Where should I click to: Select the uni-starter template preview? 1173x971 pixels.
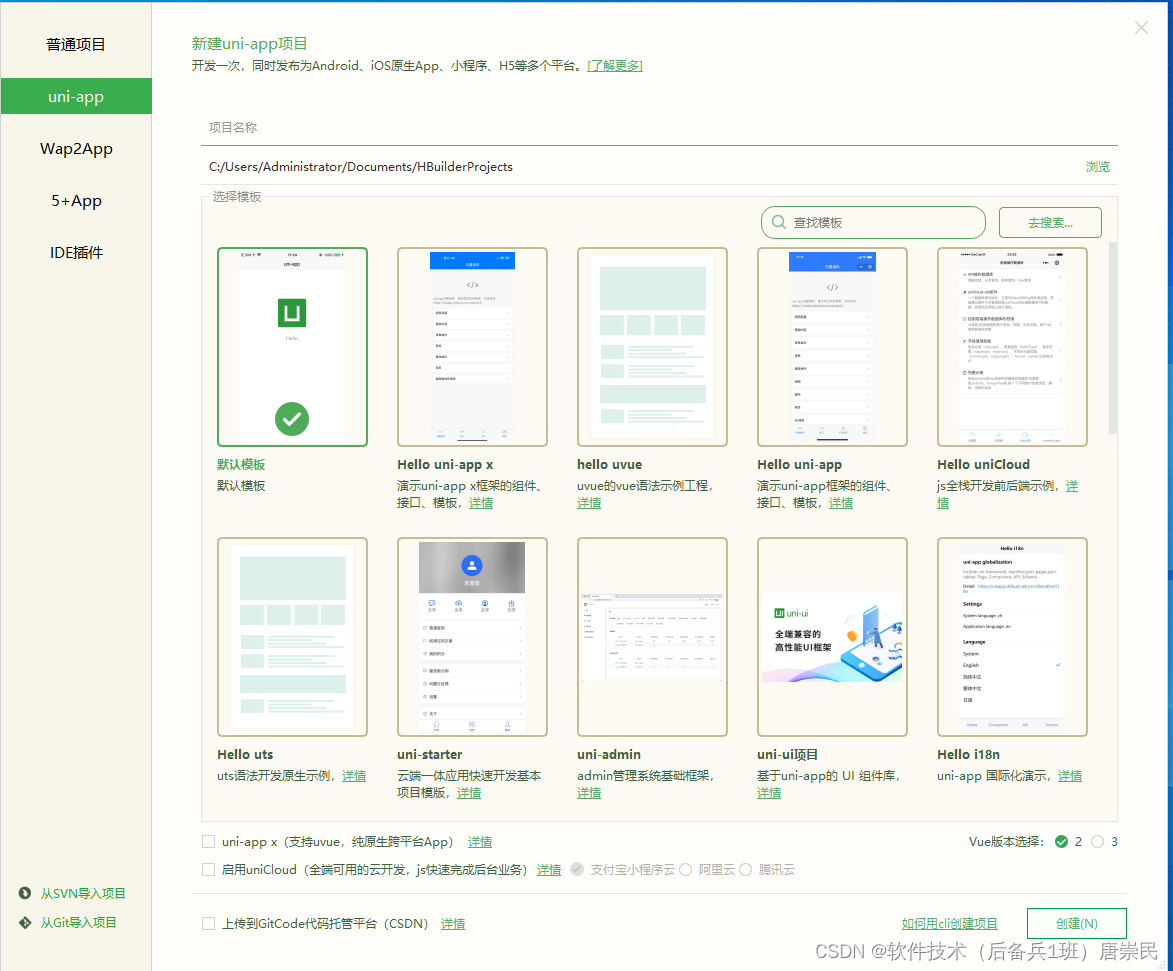tap(471, 636)
